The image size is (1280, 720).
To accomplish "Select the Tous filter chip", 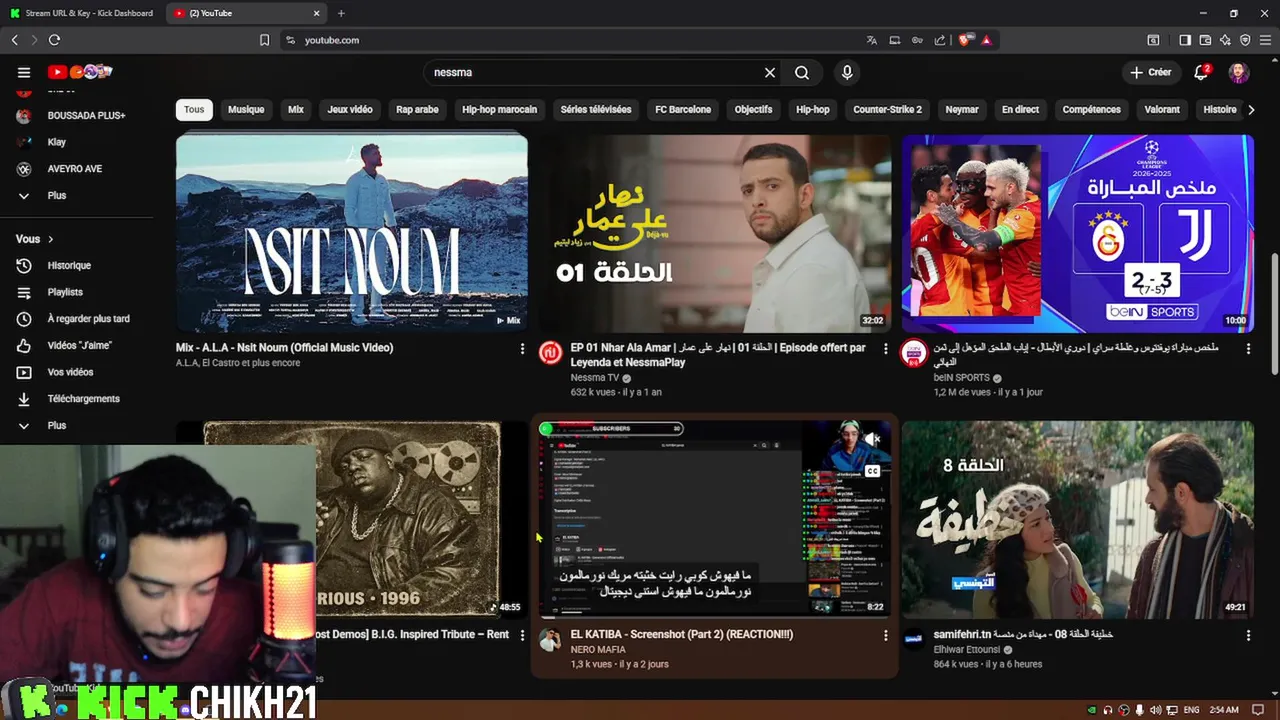I will 194,110.
